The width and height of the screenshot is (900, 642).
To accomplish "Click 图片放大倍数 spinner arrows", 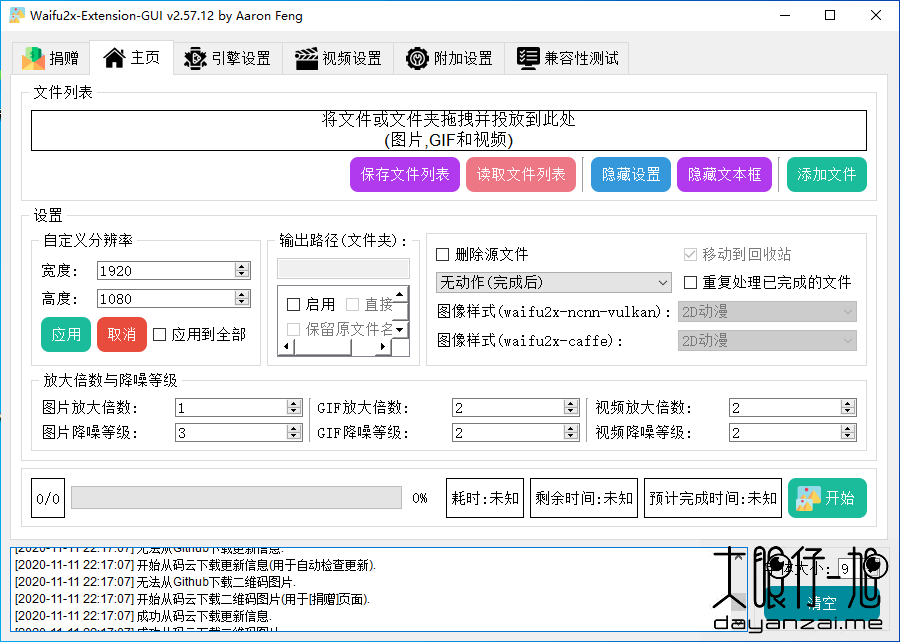I will tap(294, 407).
